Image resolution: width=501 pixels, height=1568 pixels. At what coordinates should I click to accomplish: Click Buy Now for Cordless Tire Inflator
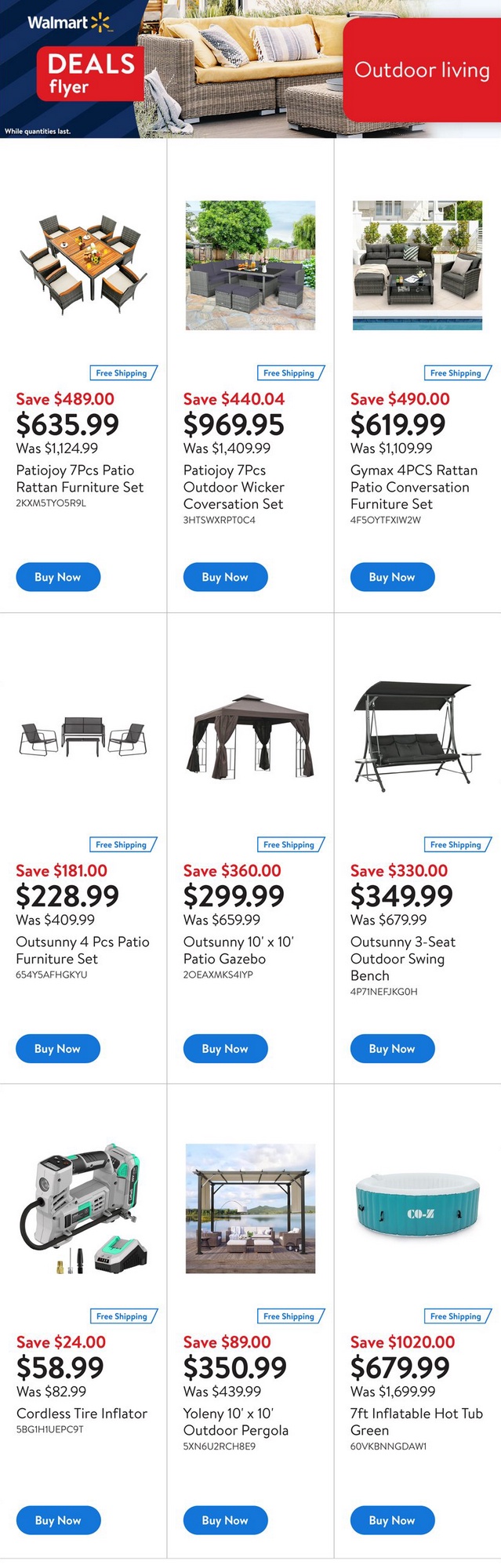[x=58, y=1520]
